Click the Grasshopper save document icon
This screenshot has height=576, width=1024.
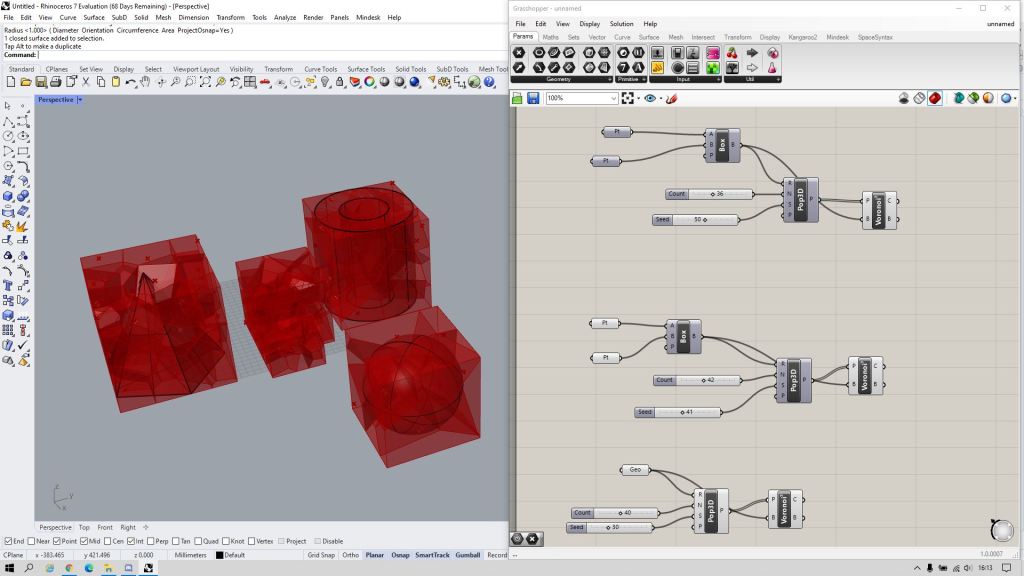(x=533, y=98)
